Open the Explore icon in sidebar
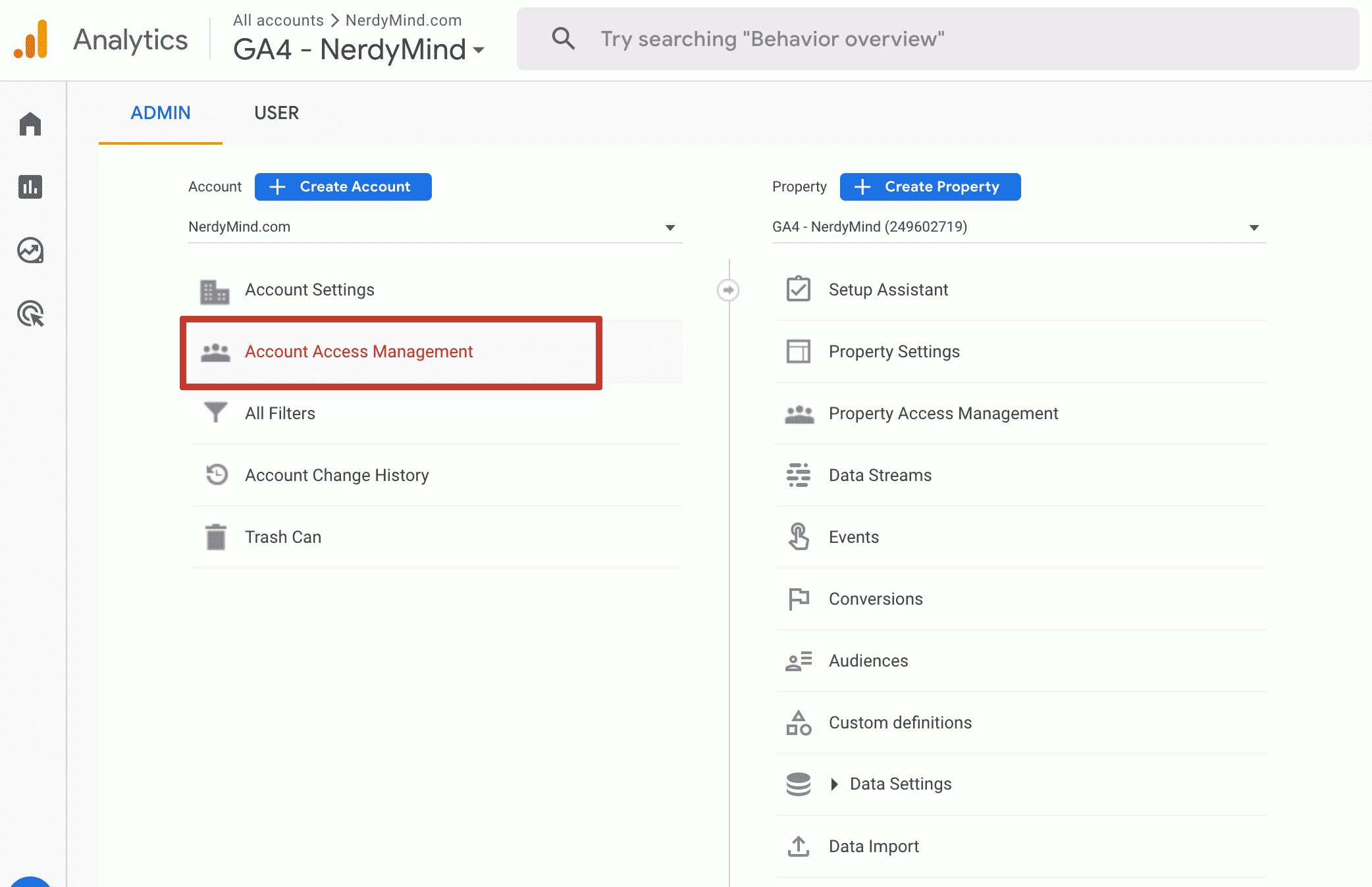 30,251
